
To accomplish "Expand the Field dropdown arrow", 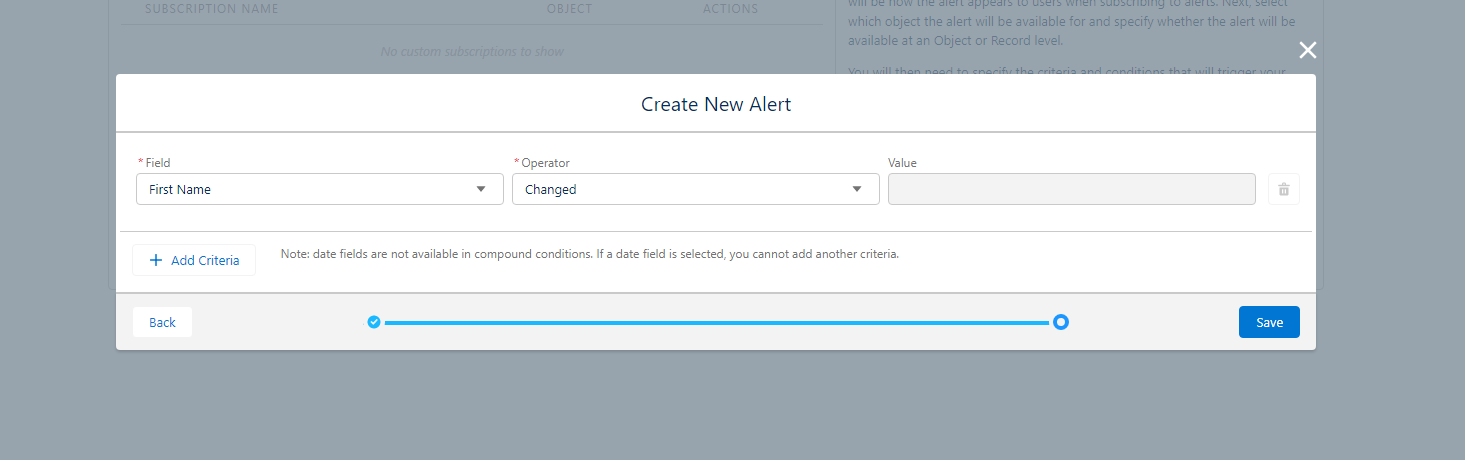I will pyautogui.click(x=481, y=189).
